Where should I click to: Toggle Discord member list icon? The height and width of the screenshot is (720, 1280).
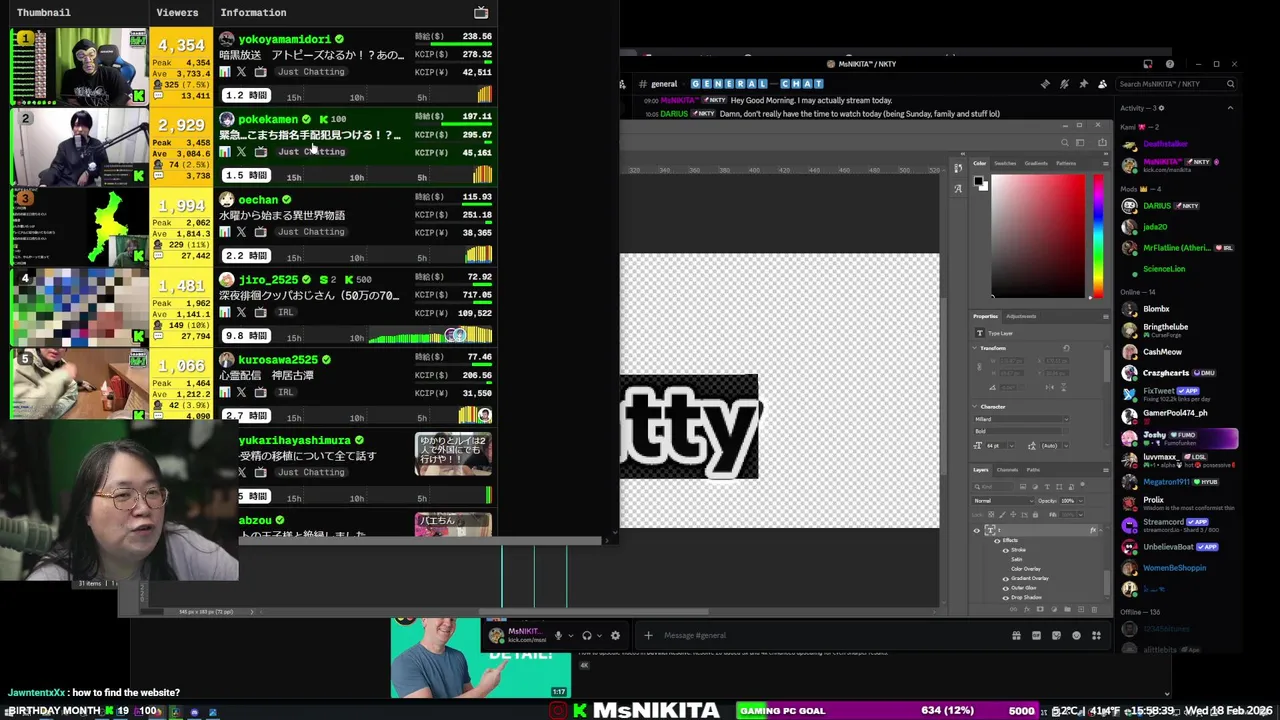tap(1102, 84)
